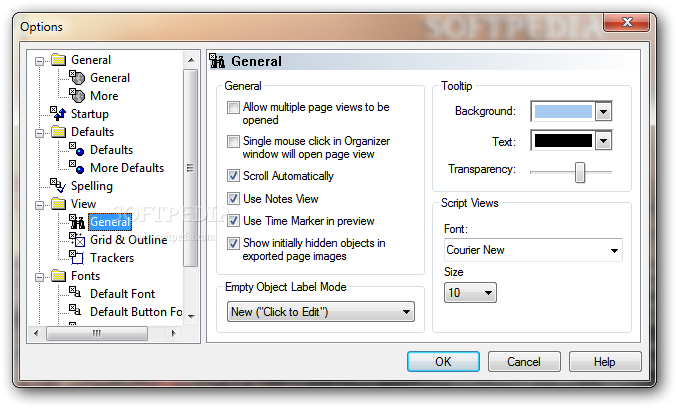Click the Fonts folder icon
This screenshot has height=408, width=677.
pyautogui.click(x=58, y=275)
